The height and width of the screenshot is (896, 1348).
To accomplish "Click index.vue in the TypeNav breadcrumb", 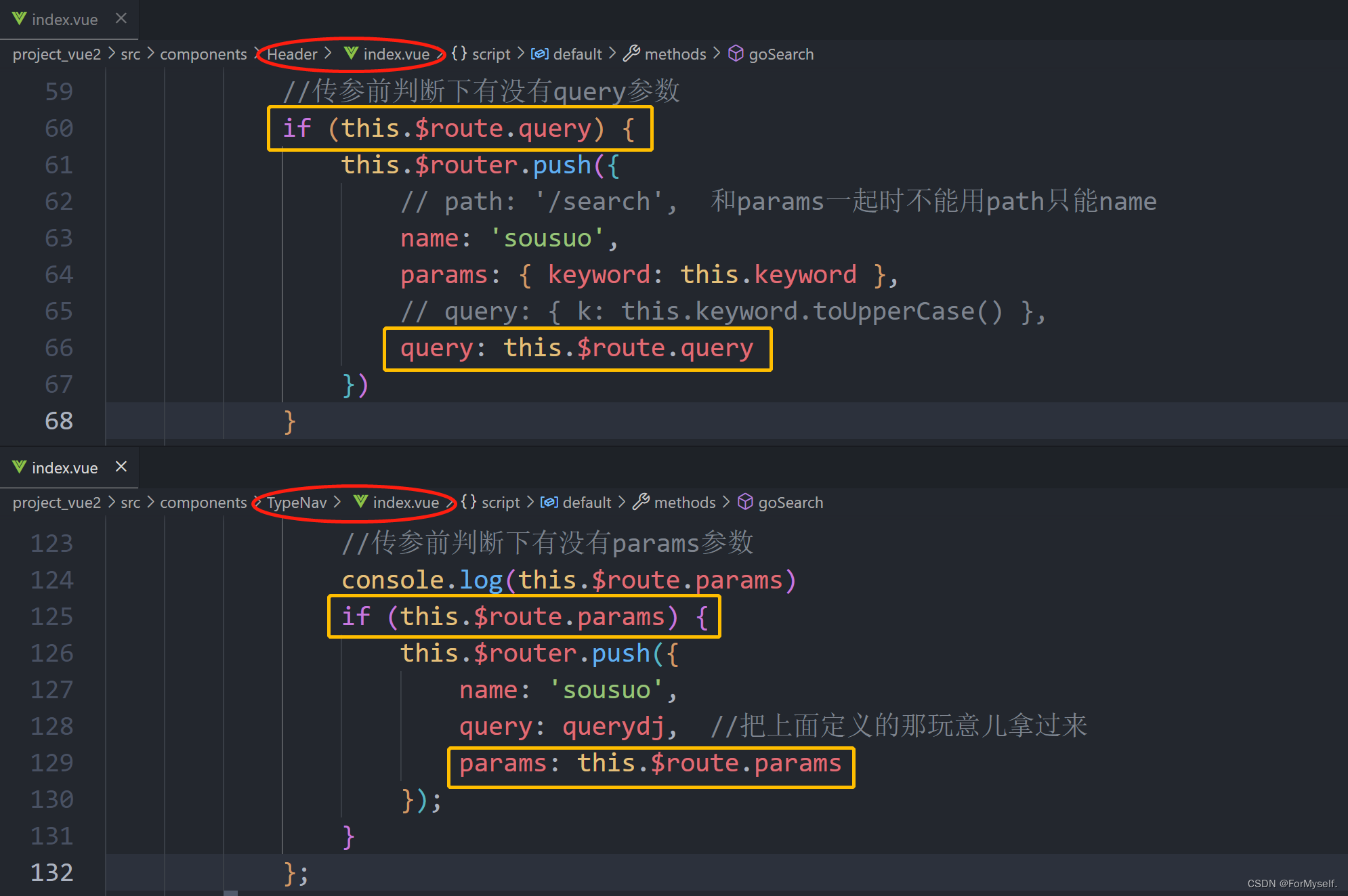I will point(406,503).
